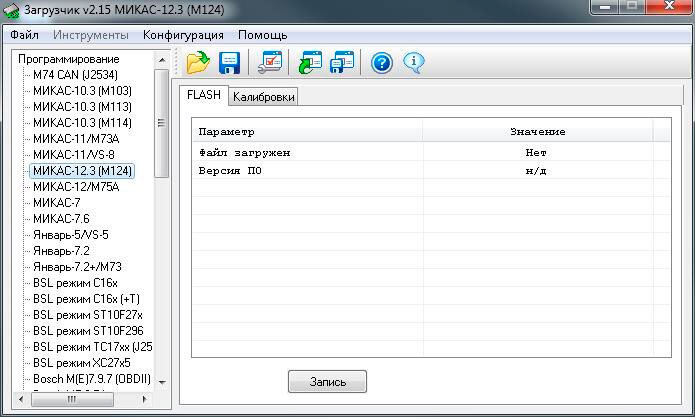Select Январь-5/VS-5 in the tree
Image resolution: width=695 pixels, height=417 pixels.
pyautogui.click(x=70, y=235)
